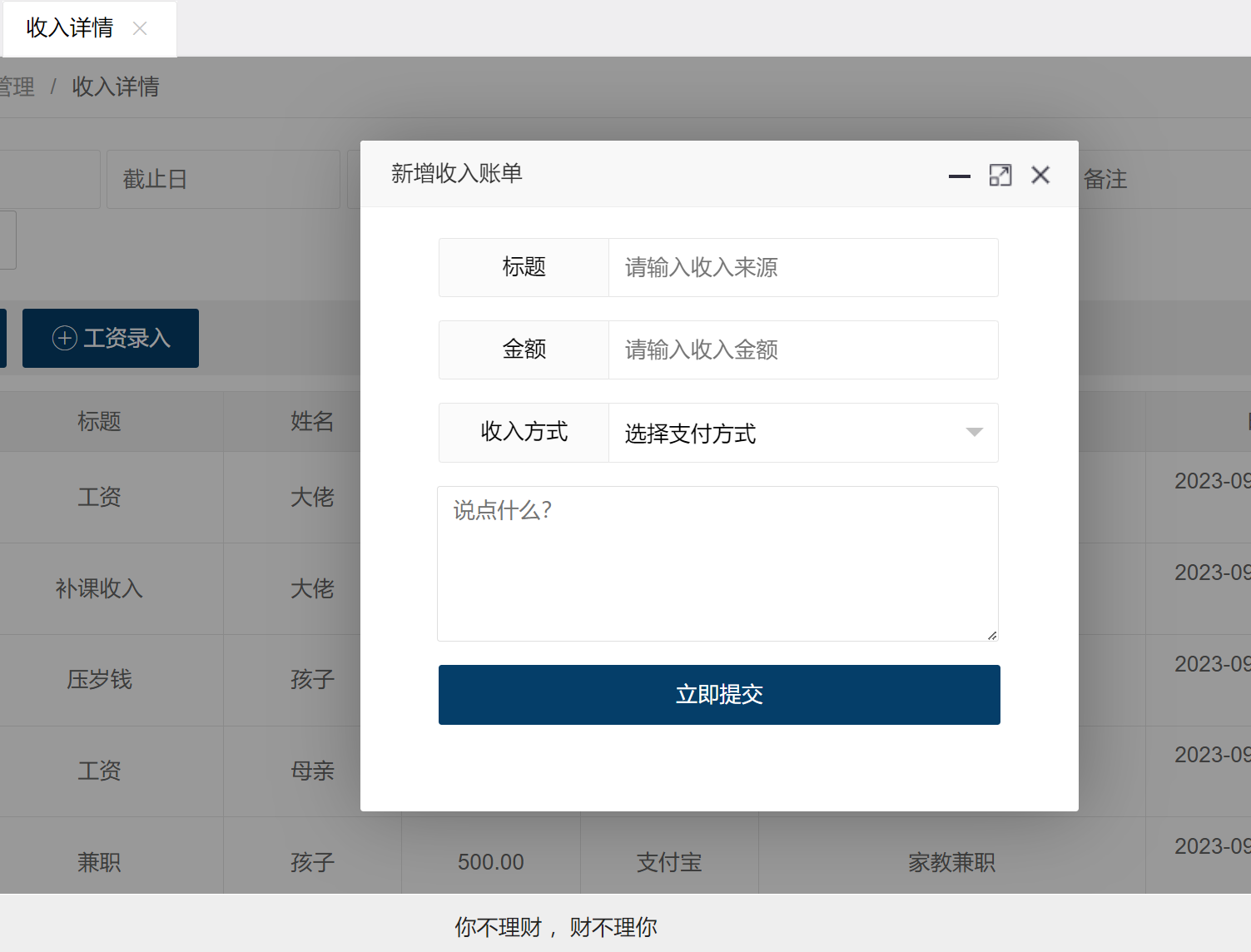Select the 家教兼职 table cell
This screenshot has height=952, width=1251.
click(x=951, y=862)
